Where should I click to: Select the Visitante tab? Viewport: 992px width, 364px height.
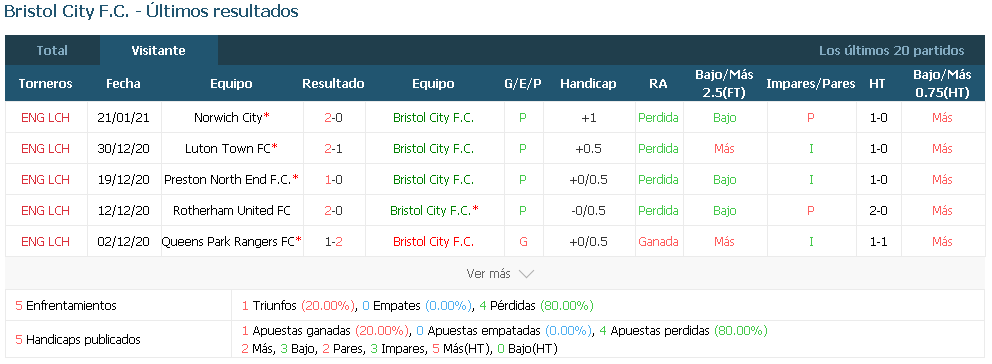[158, 51]
